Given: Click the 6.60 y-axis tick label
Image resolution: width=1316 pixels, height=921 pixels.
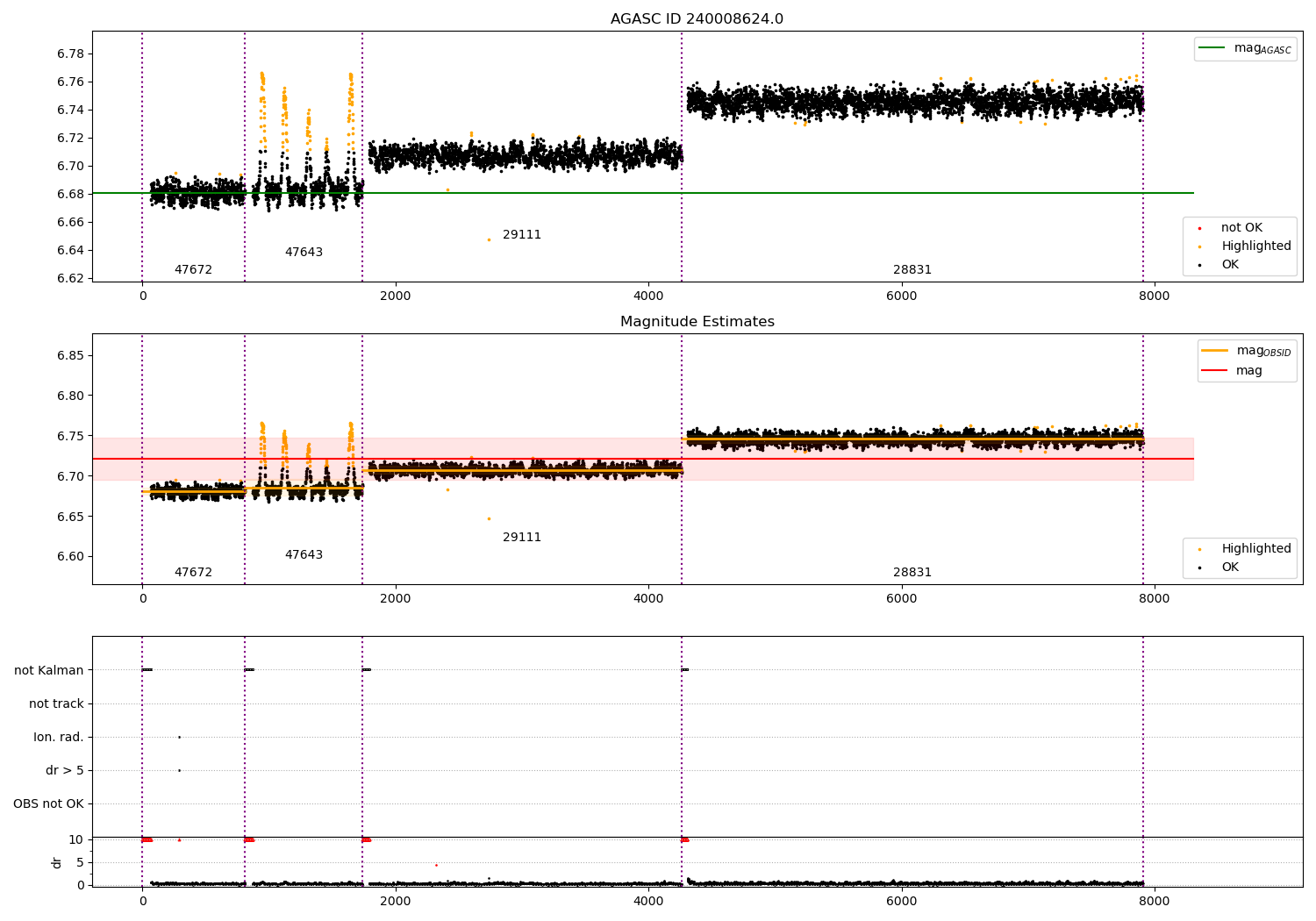Looking at the screenshot, I should [70, 557].
